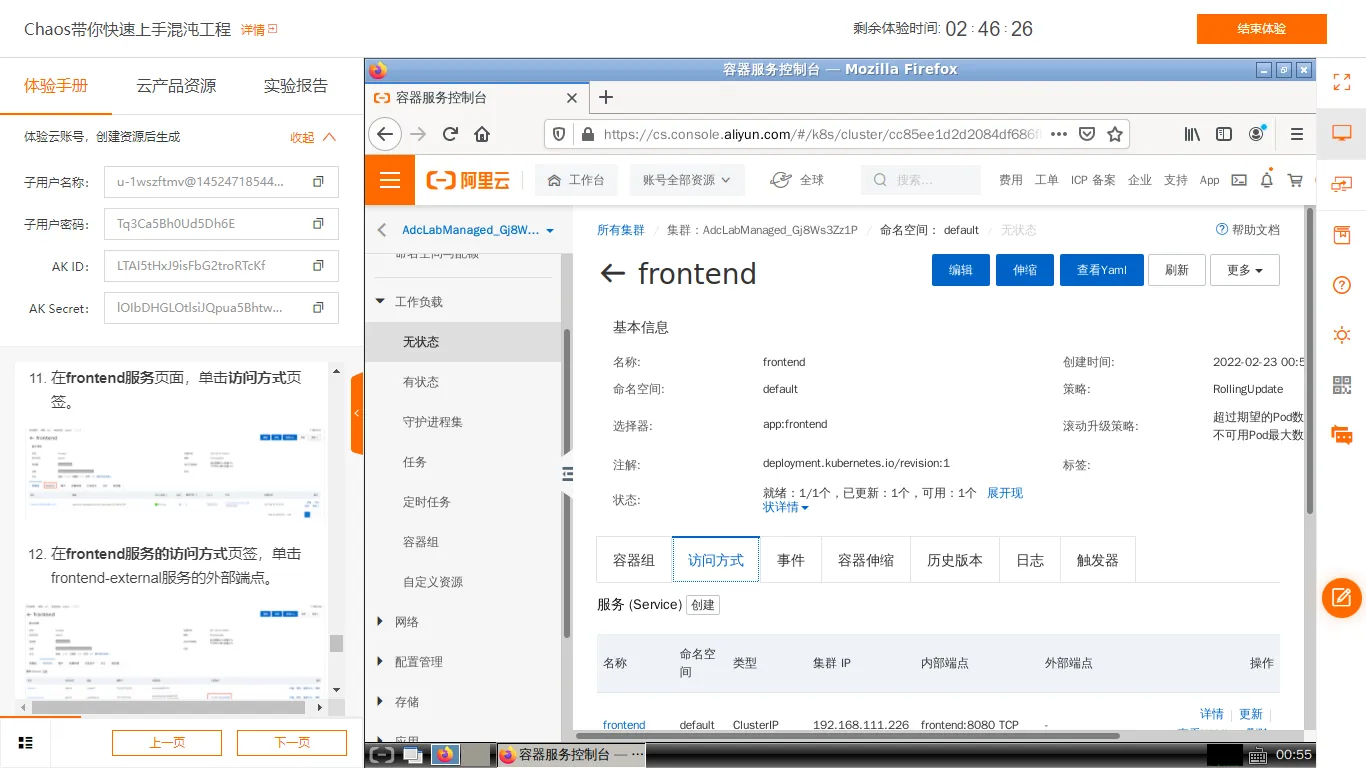Select 日志 tab
Screen dimensions: 1366x768
tap(1030, 560)
